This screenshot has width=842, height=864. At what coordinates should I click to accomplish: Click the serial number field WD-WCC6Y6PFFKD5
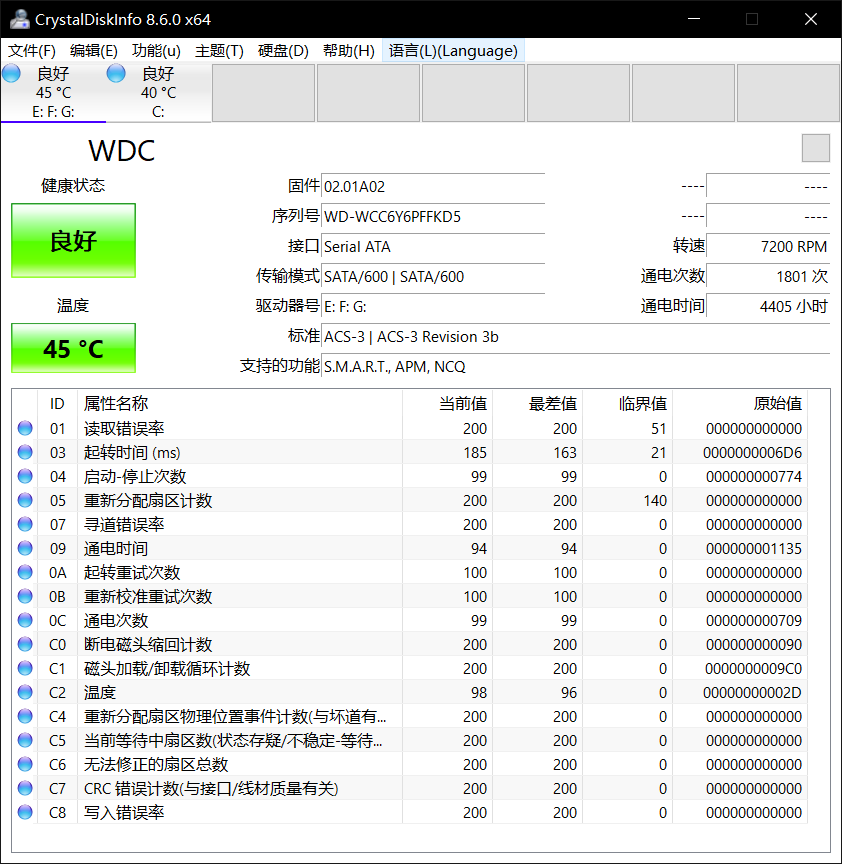tap(433, 216)
